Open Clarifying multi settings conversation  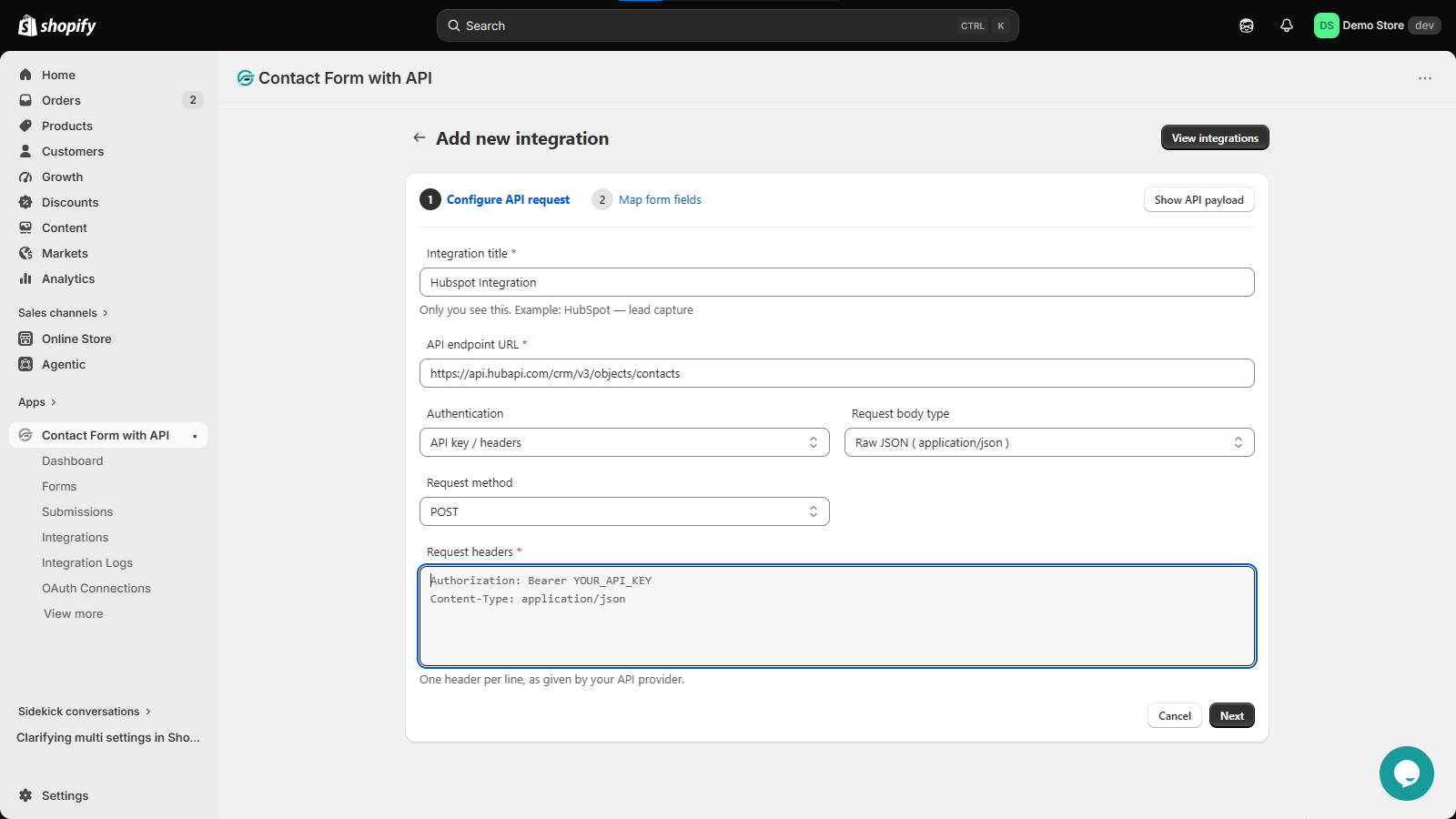pyautogui.click(x=108, y=737)
